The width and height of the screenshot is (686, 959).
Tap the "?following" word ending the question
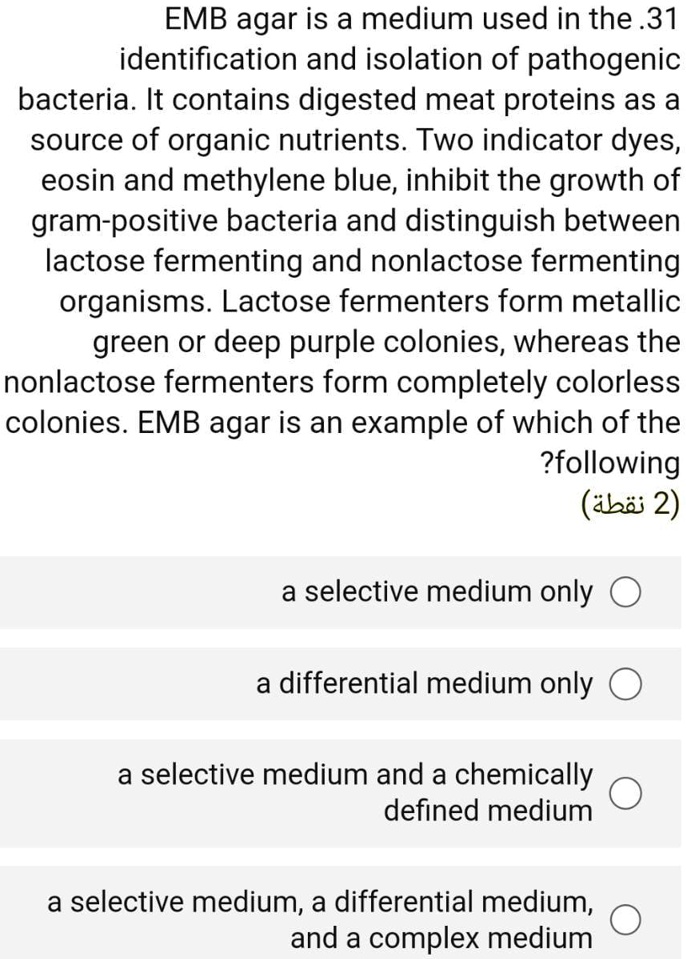pos(608,463)
